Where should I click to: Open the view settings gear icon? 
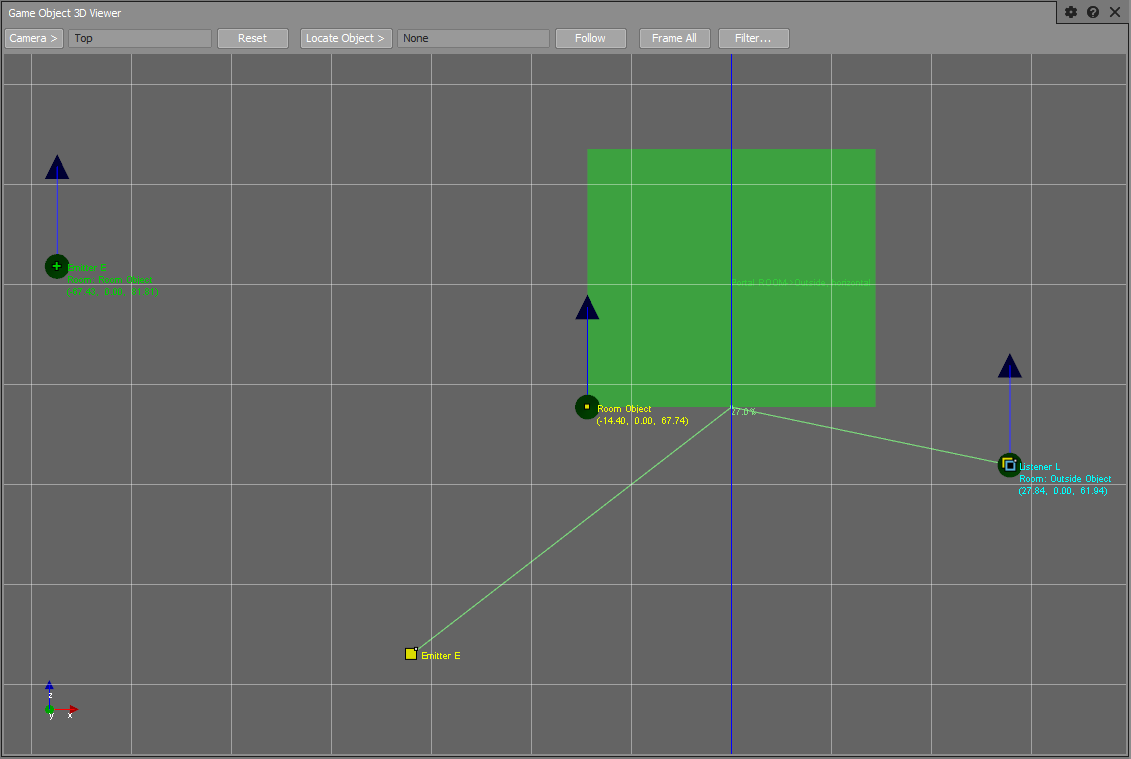(x=1071, y=12)
